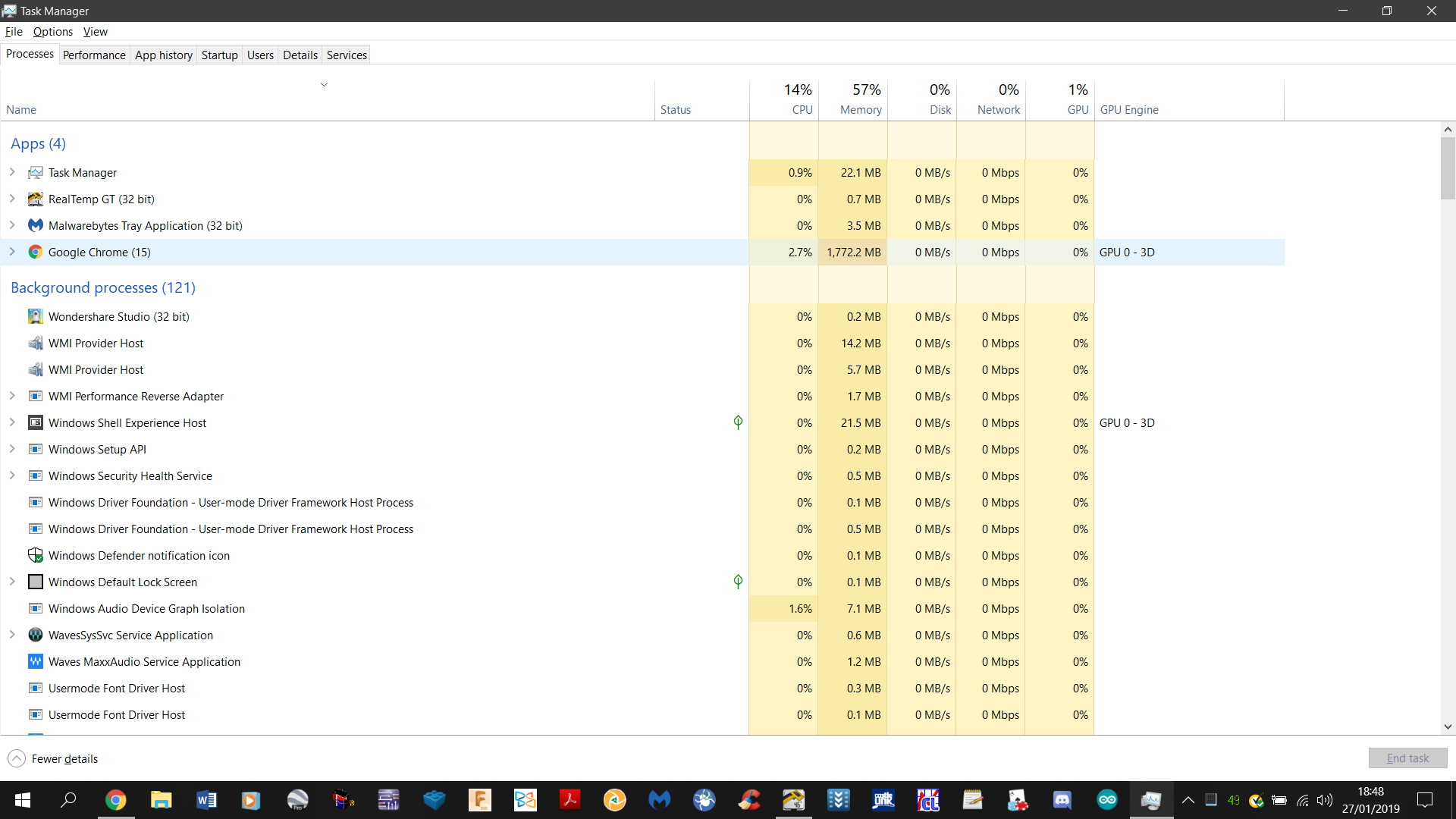Sort by the Memory column header
This screenshot has width=1456, height=819.
click(x=853, y=99)
